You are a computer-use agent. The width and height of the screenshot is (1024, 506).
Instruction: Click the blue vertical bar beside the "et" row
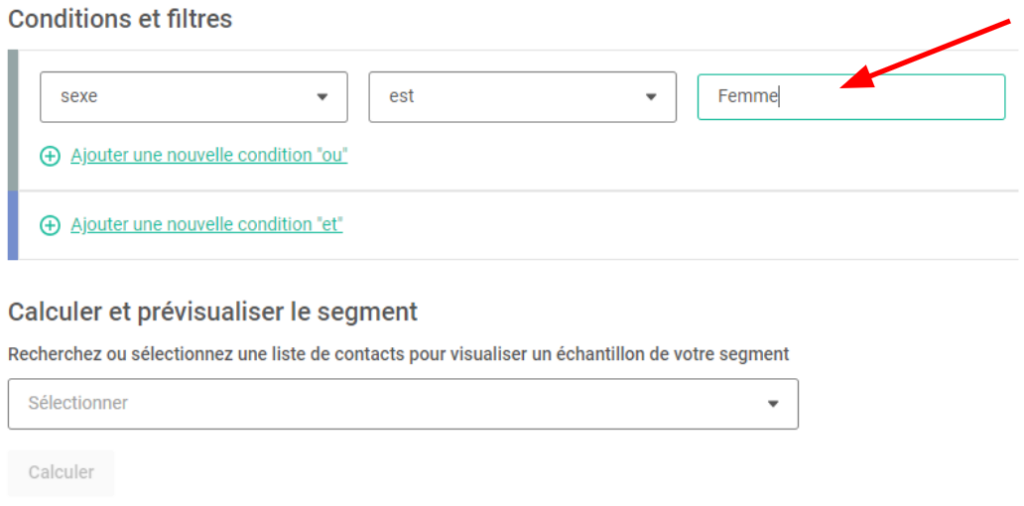pos(12,225)
